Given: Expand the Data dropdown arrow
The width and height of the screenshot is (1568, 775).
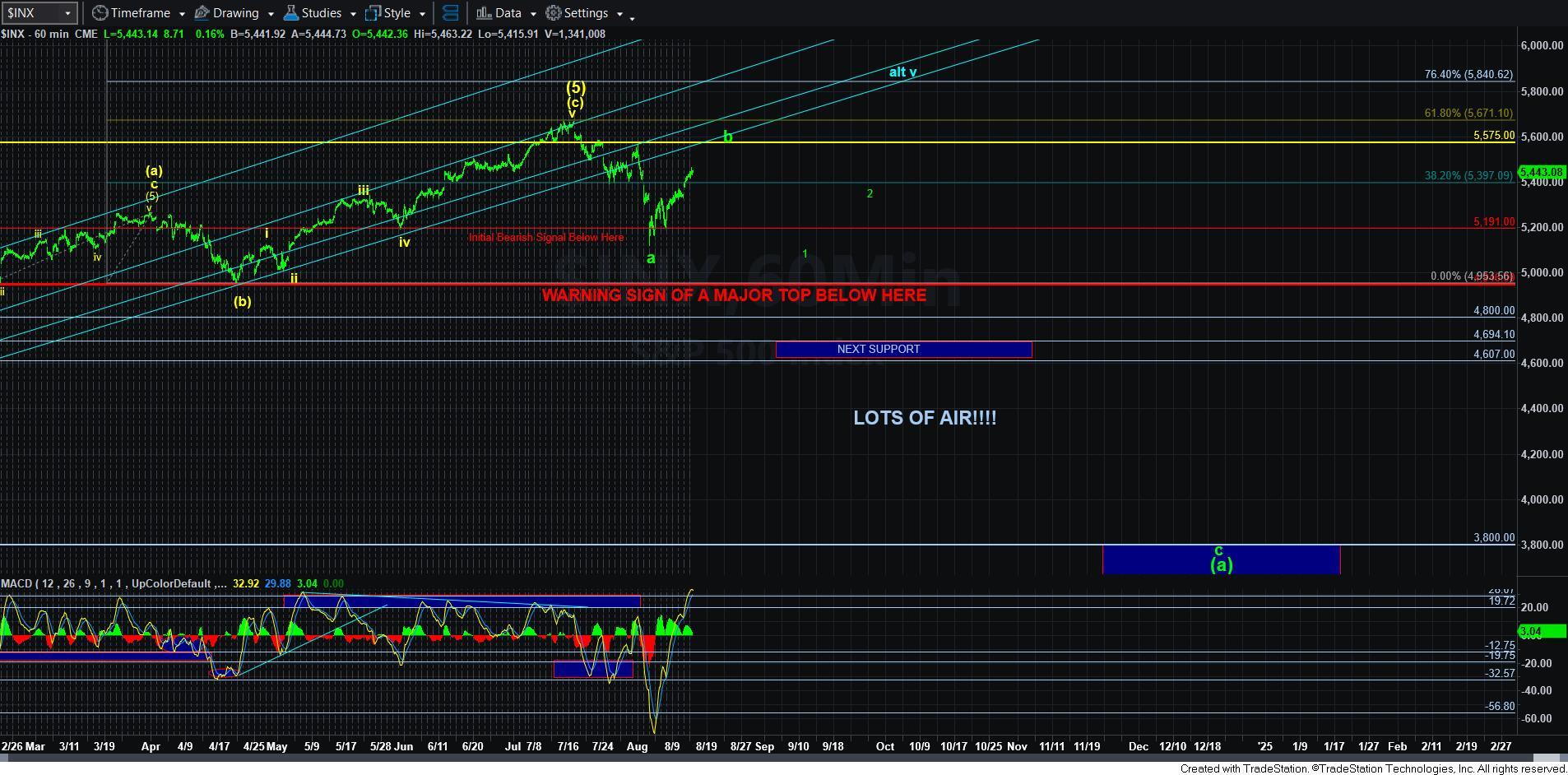Looking at the screenshot, I should (533, 14).
